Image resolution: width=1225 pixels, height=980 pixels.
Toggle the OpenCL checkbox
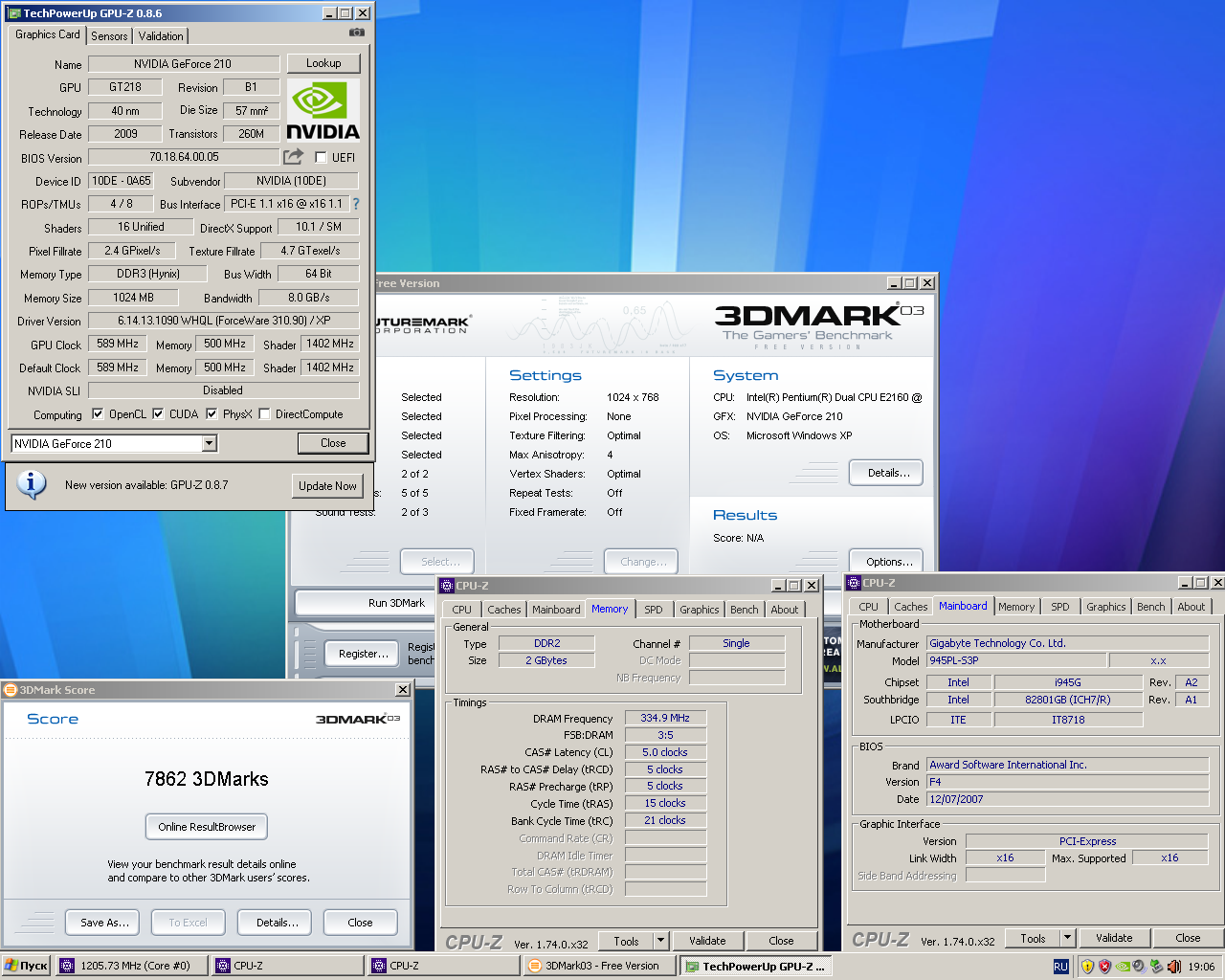coord(98,414)
